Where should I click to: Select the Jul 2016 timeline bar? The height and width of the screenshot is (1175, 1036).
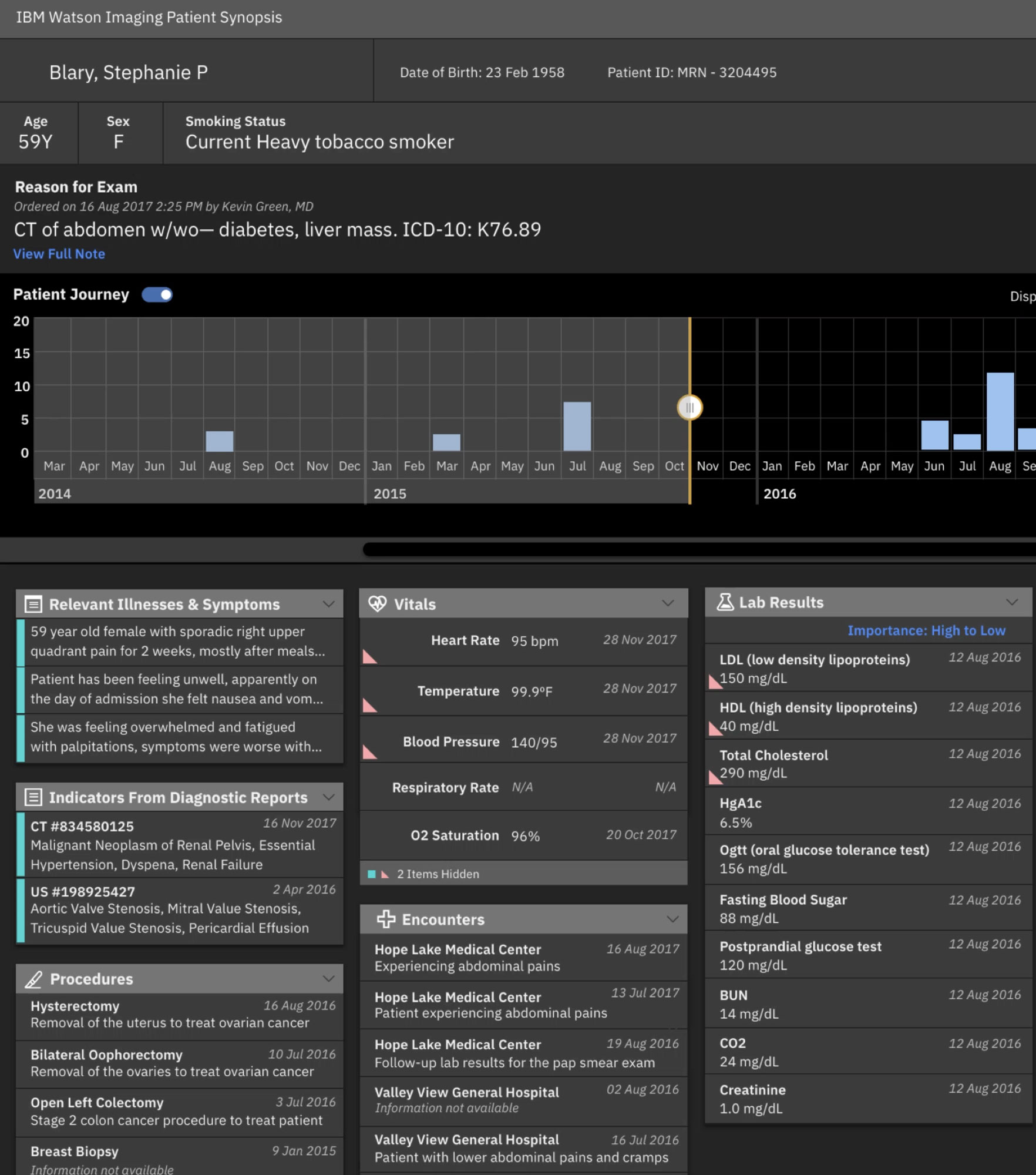[x=967, y=442]
